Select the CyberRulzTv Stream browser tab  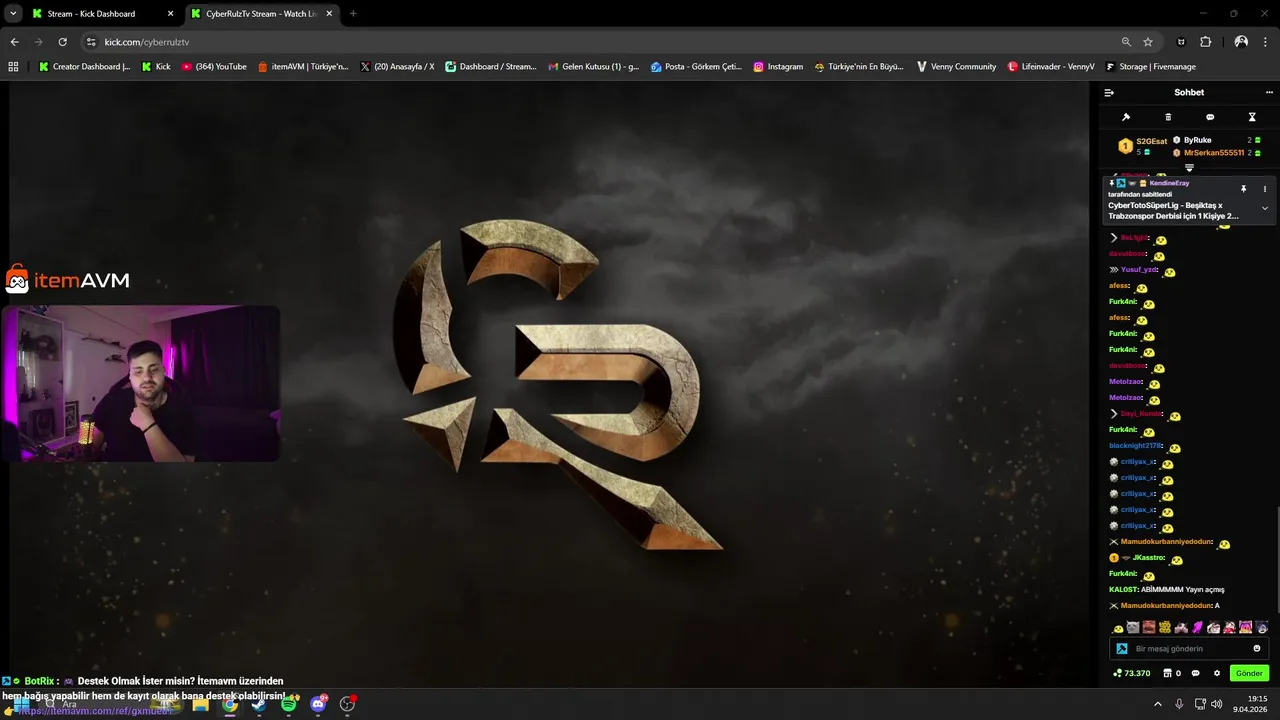[260, 14]
